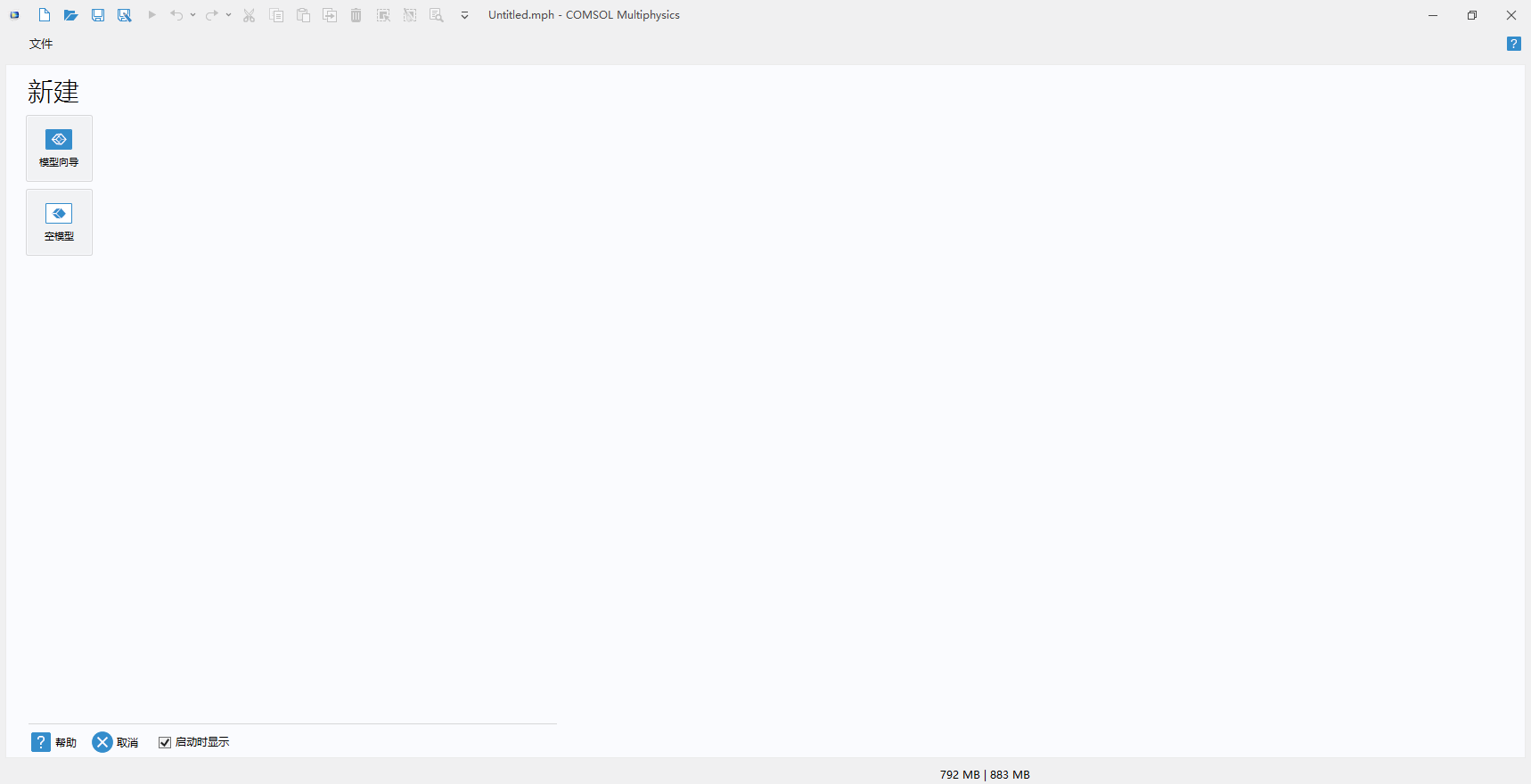1531x784 pixels.
Task: Open the Customize Quick Access Toolbar dropdown
Action: (x=464, y=15)
